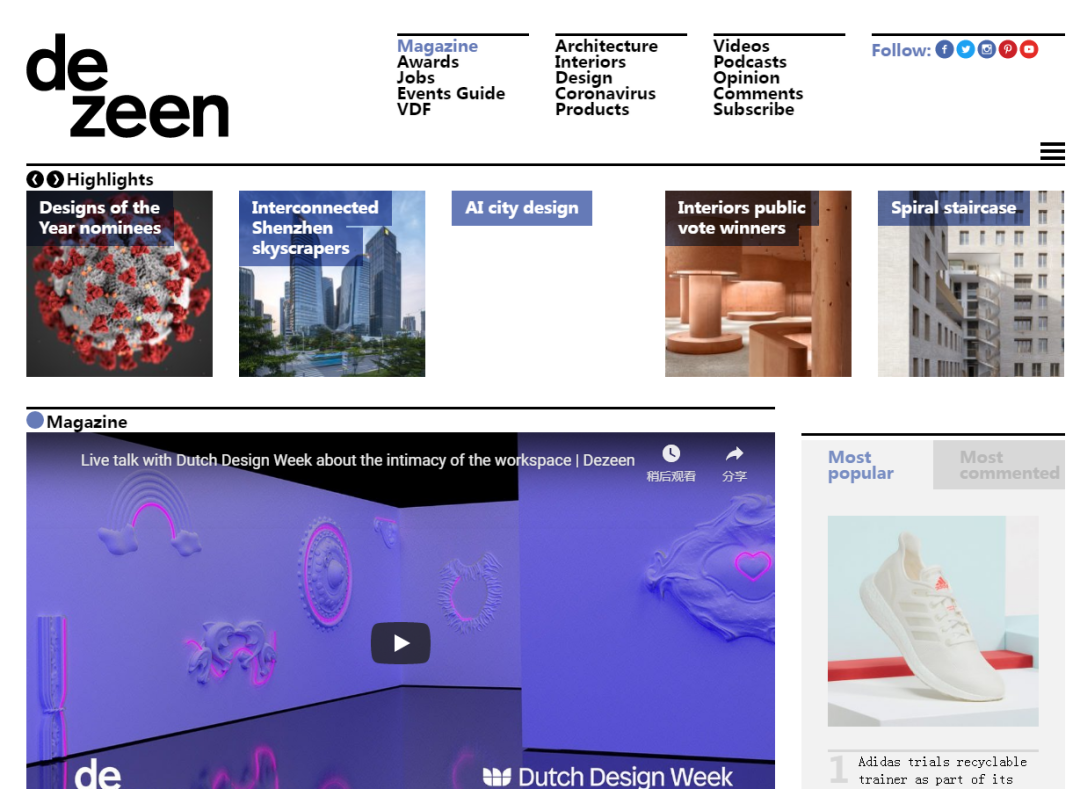Viewport: 1080px width, 789px height.
Task: Open the Magazine menu item
Action: (437, 46)
